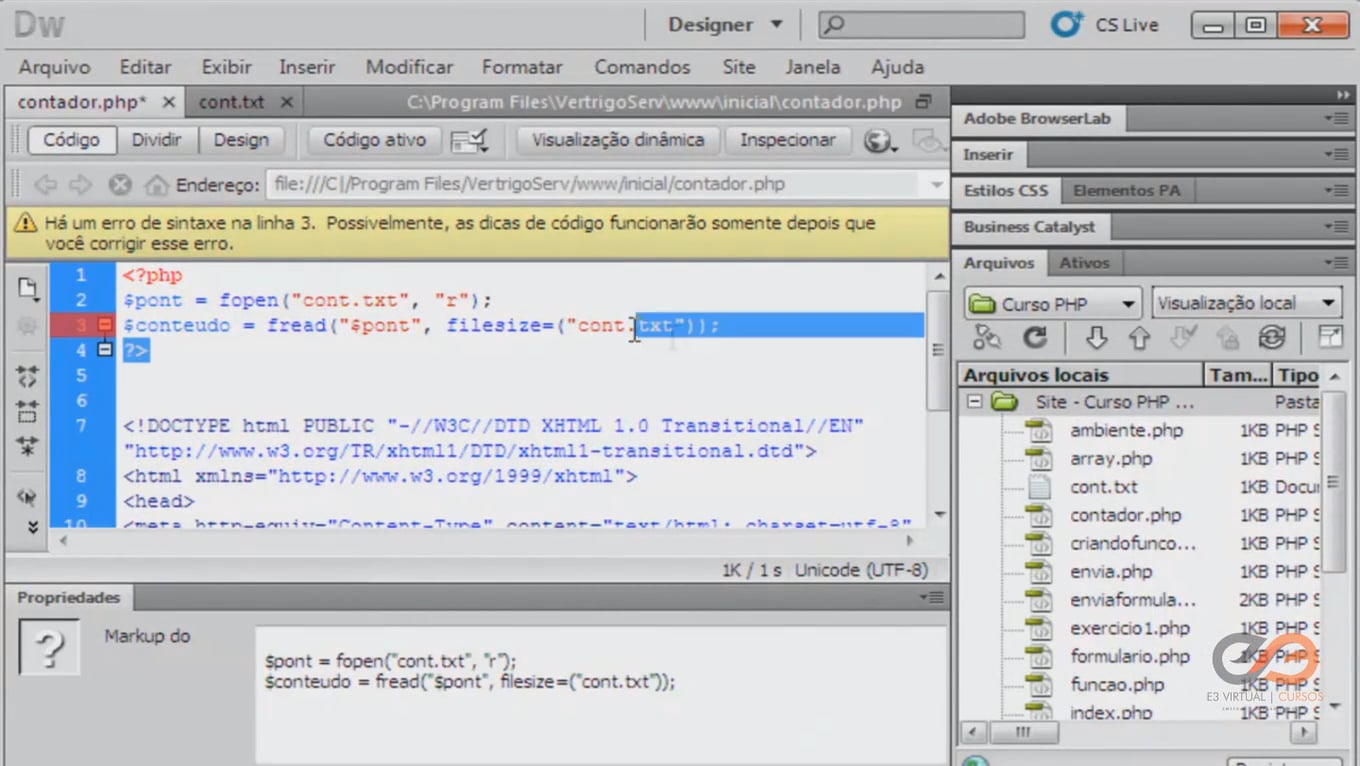Expand the Arquivos panel to show local and remote

tap(1330, 338)
